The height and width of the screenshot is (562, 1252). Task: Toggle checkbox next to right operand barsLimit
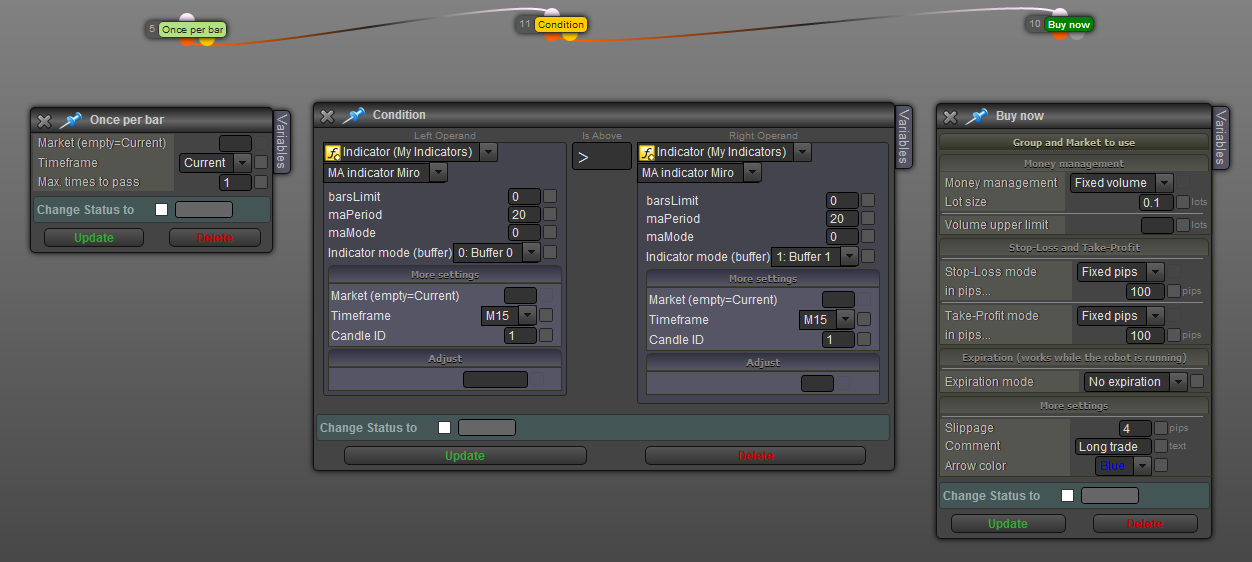point(867,200)
